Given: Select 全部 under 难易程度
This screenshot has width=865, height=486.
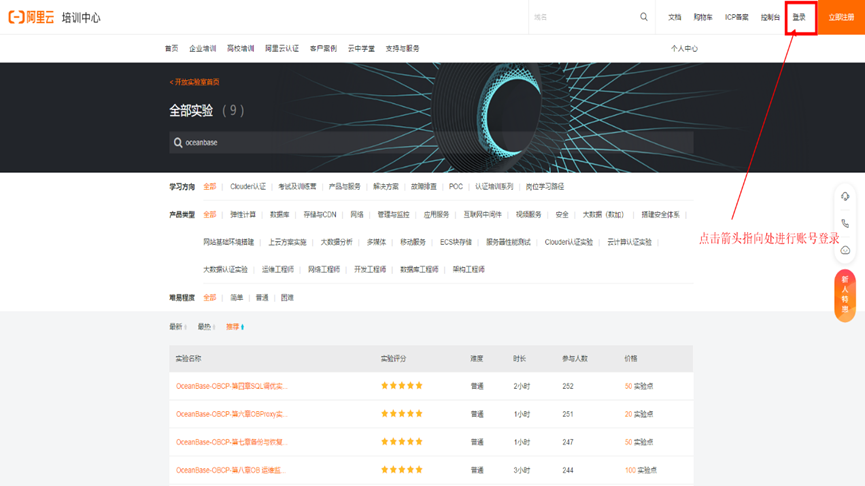Looking at the screenshot, I should (x=210, y=298).
